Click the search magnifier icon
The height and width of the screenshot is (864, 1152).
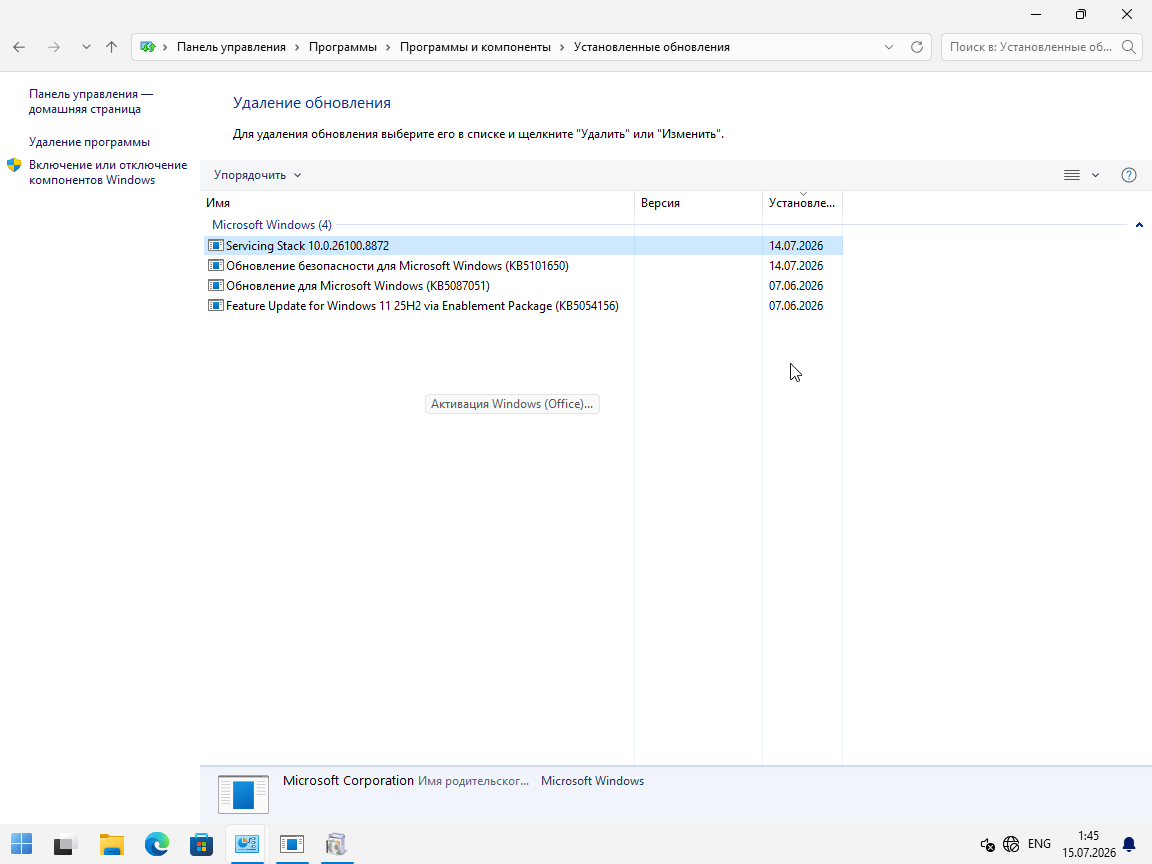1129,47
